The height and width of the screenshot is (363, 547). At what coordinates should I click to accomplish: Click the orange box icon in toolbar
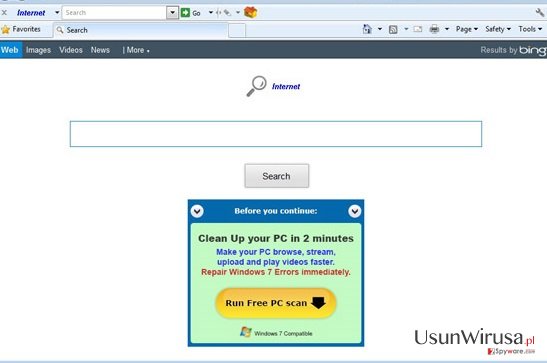(x=250, y=13)
